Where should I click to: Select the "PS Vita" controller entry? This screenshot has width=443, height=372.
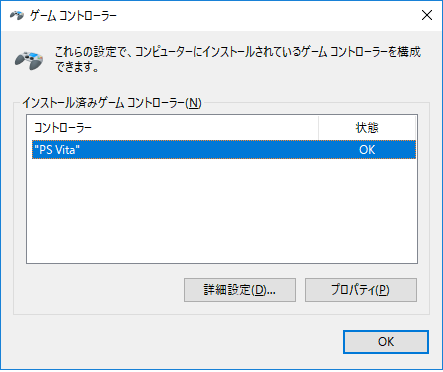coord(224,150)
